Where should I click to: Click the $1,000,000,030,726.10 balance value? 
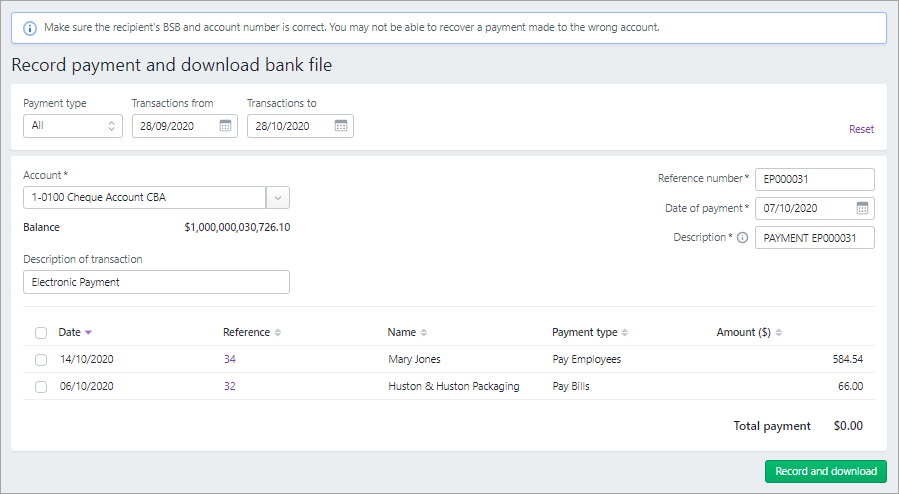[x=237, y=228]
